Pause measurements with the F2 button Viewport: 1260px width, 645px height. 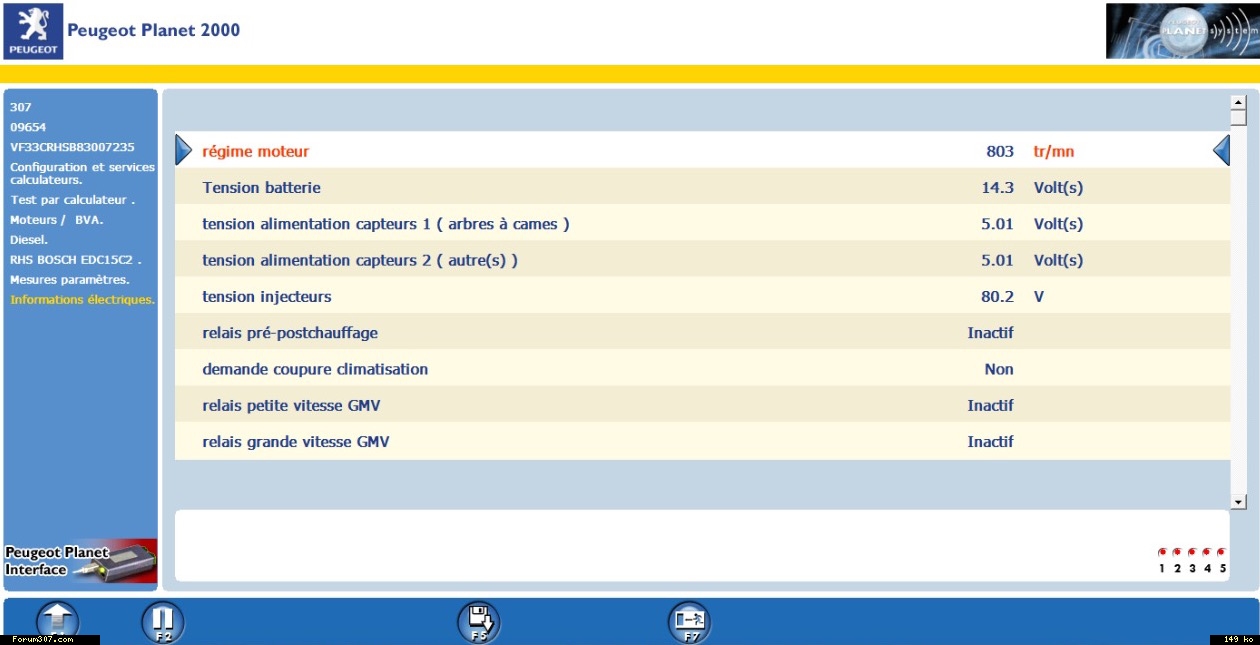coord(163,621)
